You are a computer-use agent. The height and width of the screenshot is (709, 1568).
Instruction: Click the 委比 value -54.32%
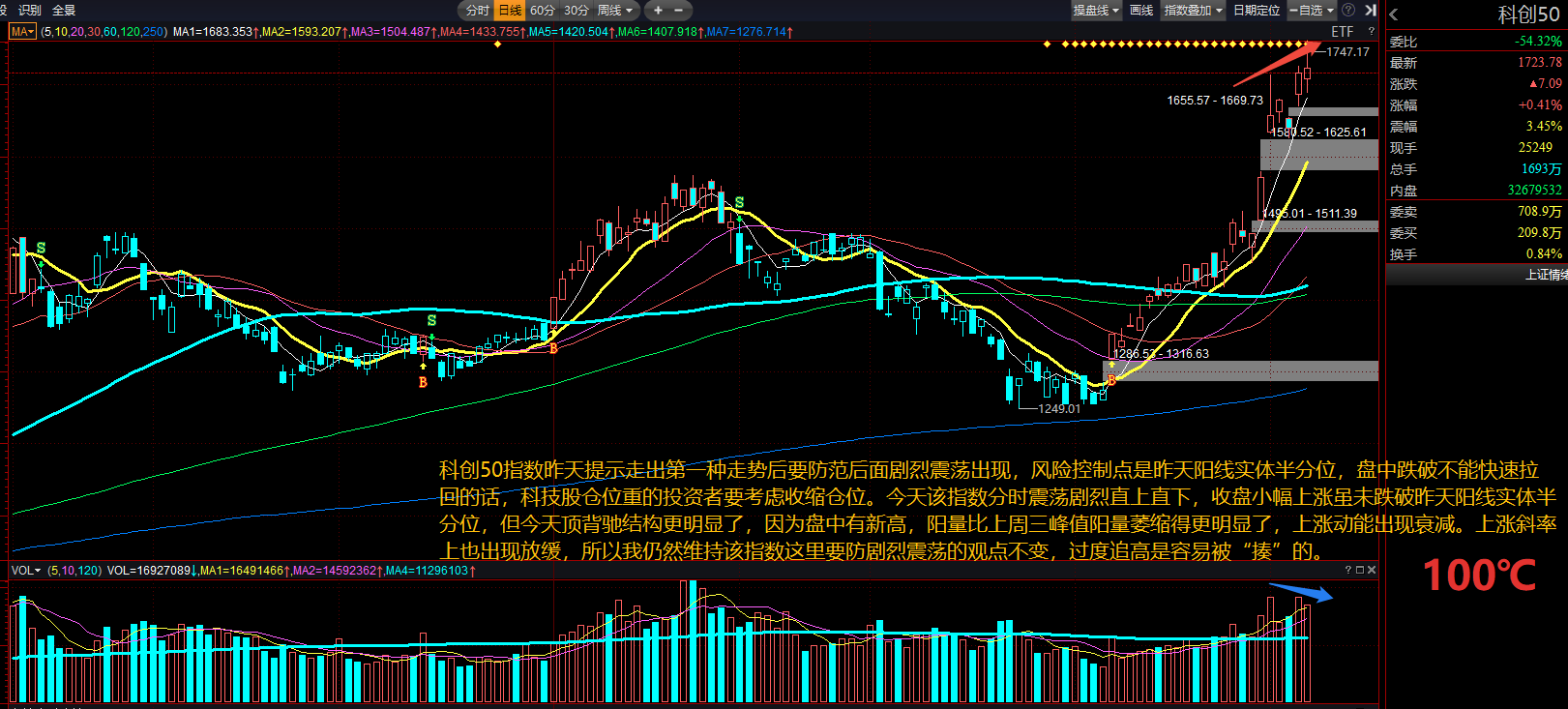pos(1538,42)
